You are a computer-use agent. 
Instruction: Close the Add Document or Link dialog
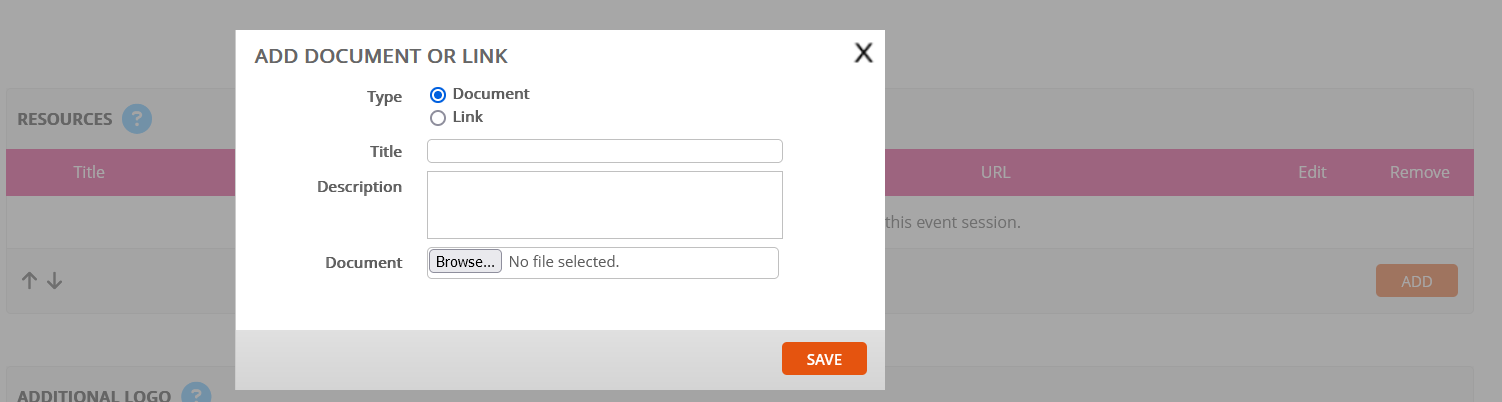864,53
